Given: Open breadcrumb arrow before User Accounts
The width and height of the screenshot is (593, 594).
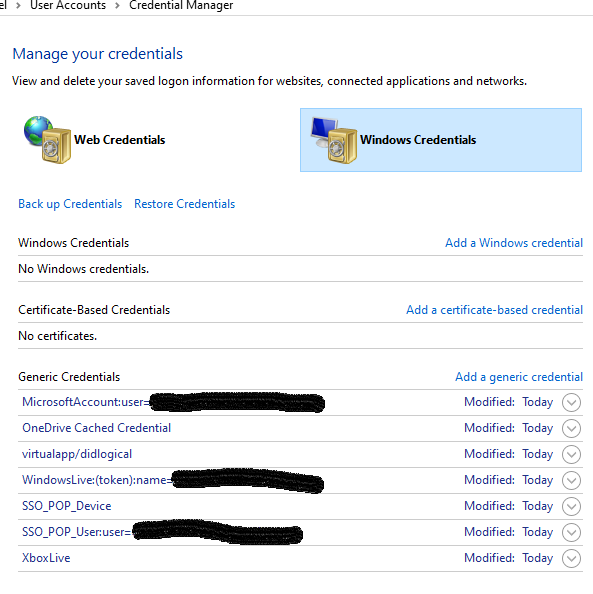Looking at the screenshot, I should click(x=18, y=6).
